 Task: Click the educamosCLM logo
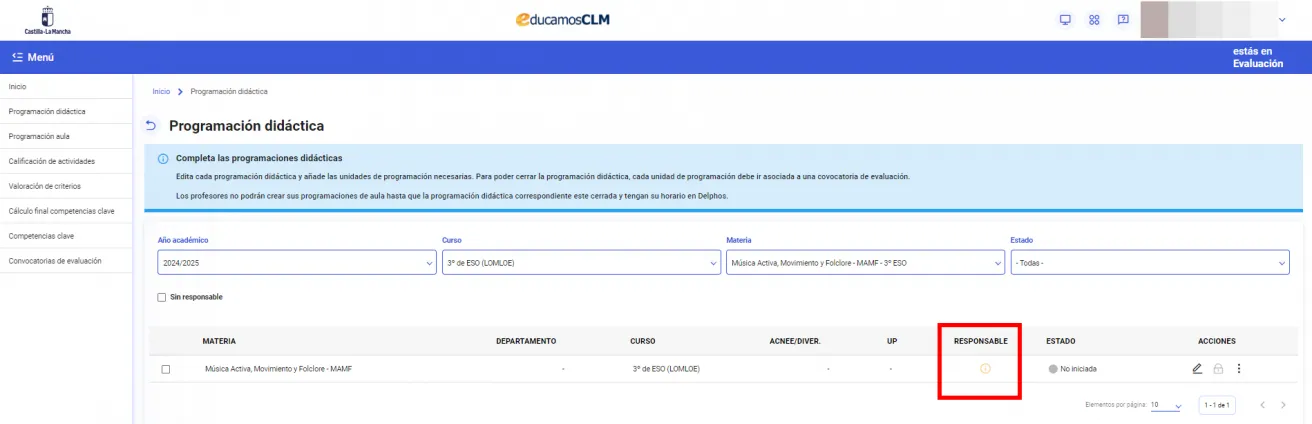(563, 20)
